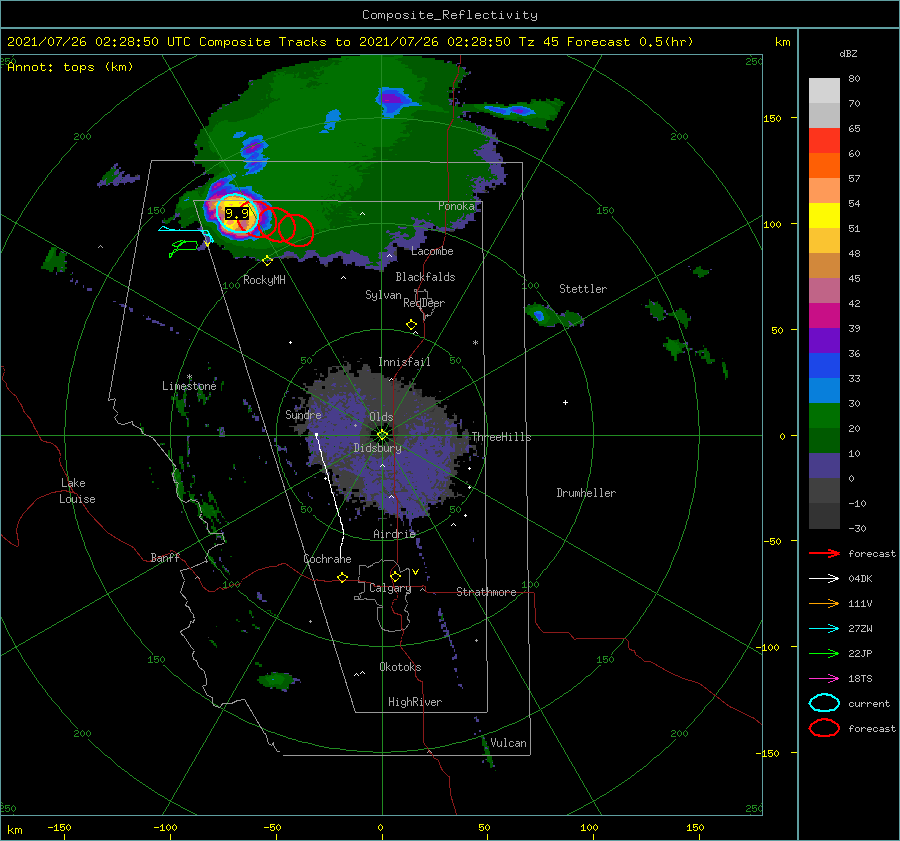The width and height of the screenshot is (900, 841).
Task: Click the blue swatch between 36 and 33 dBZ
Action: click(824, 366)
